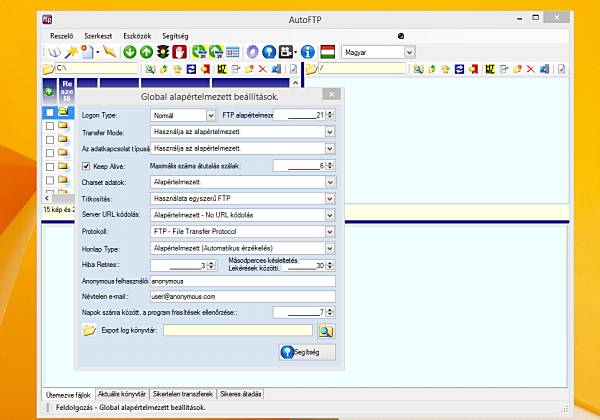This screenshot has height=420, width=600.
Task: Click the green upload arrow toolbar icon
Action: tap(147, 51)
